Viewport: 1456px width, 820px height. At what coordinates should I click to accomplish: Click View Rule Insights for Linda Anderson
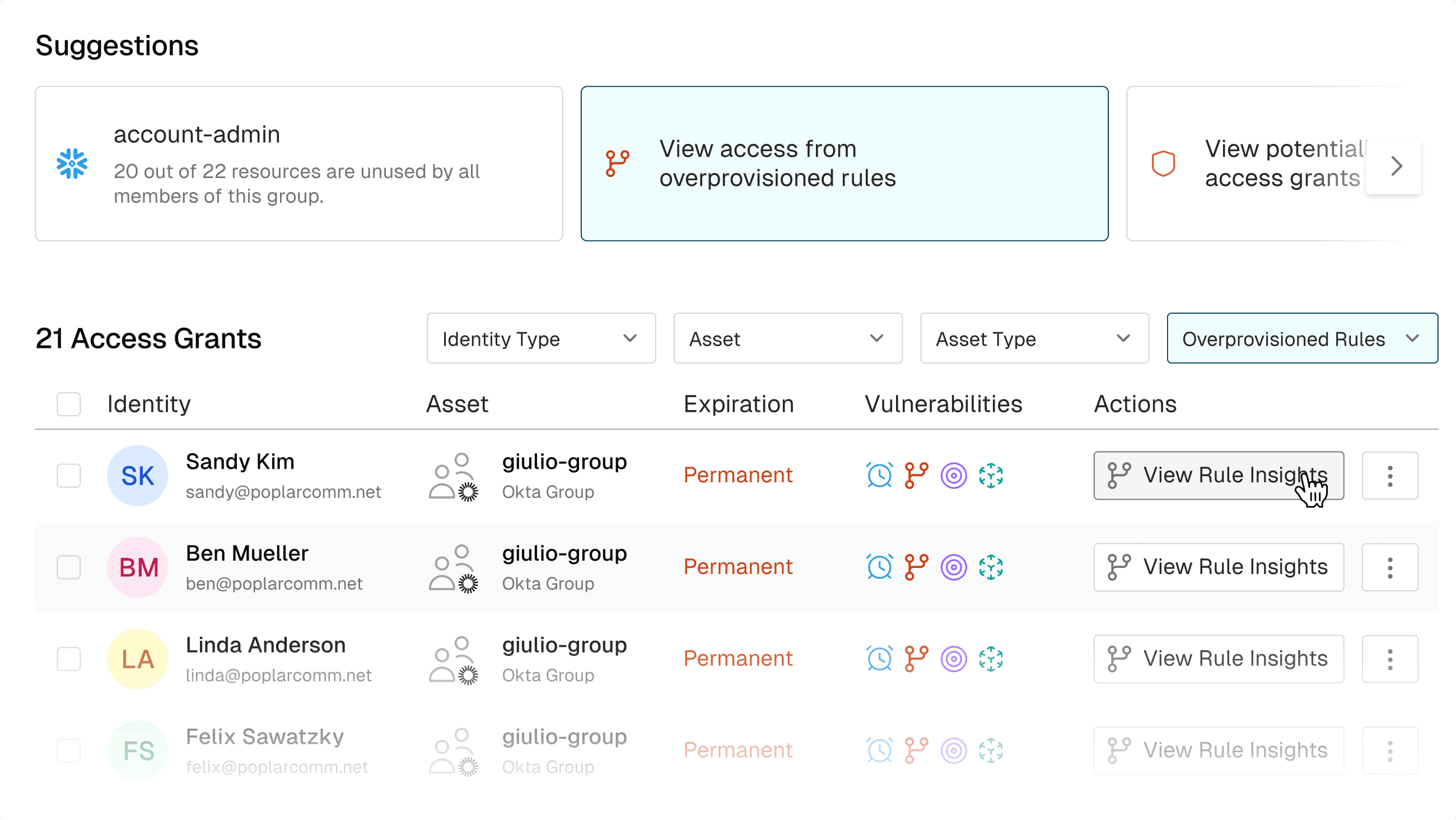point(1218,659)
